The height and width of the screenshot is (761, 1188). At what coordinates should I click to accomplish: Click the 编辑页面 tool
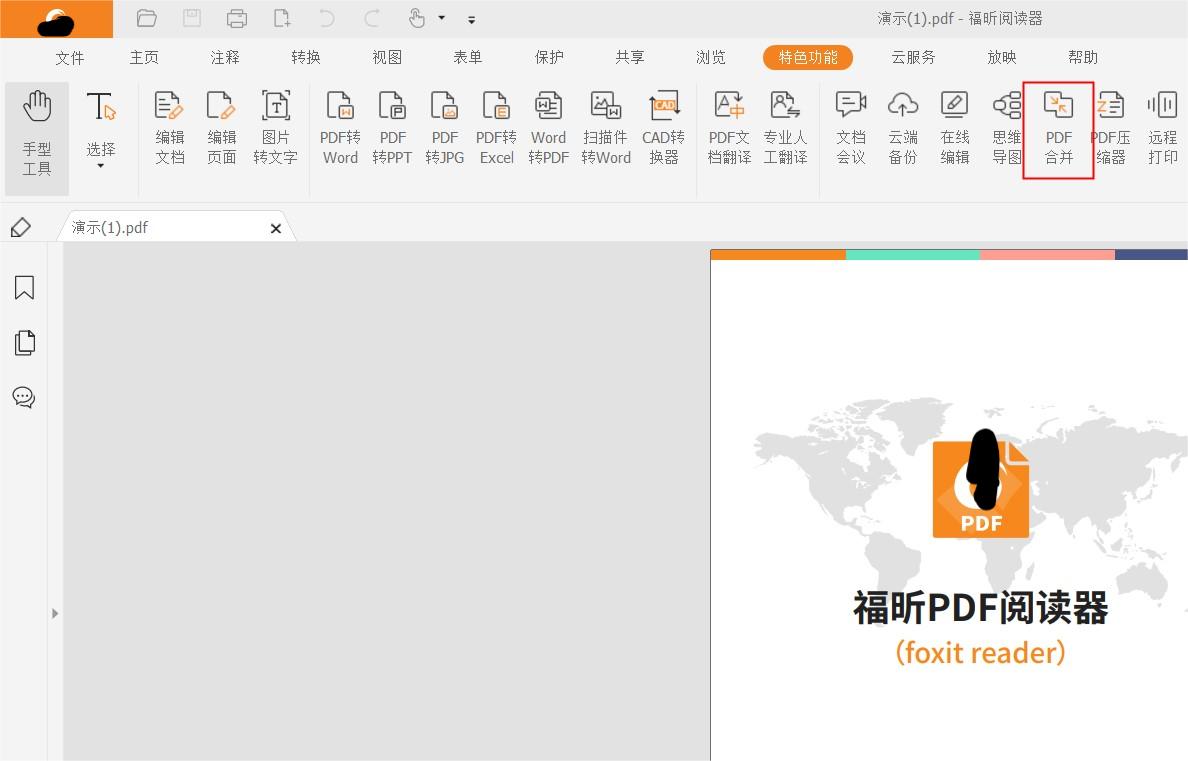[x=222, y=127]
